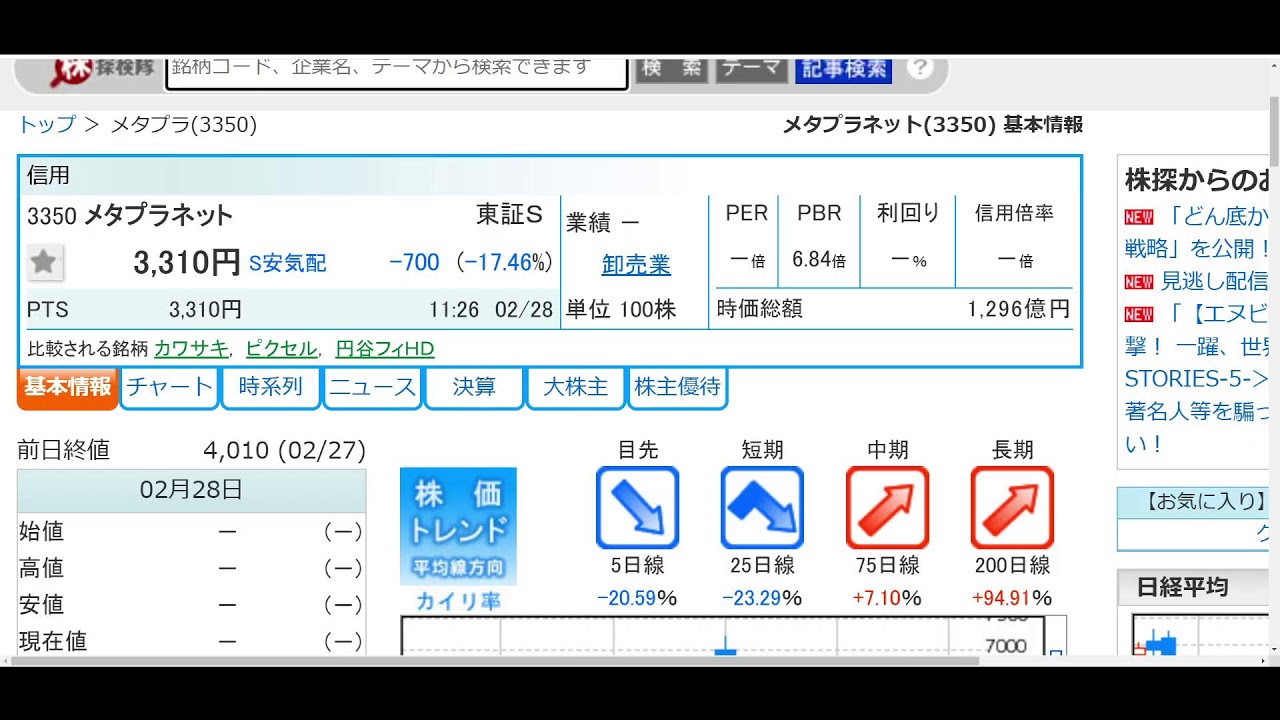
Task: Click the 東証S market label
Action: 509,214
